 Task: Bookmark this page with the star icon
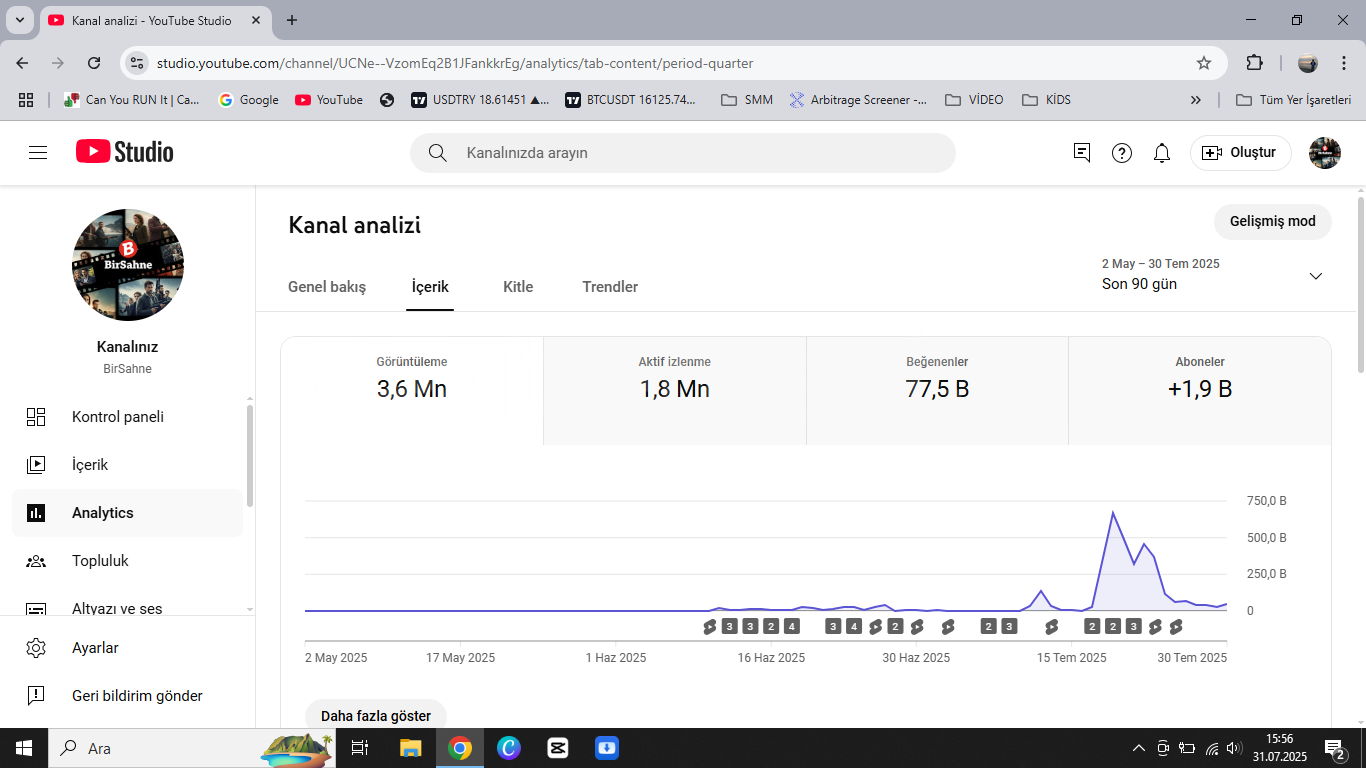[1204, 63]
